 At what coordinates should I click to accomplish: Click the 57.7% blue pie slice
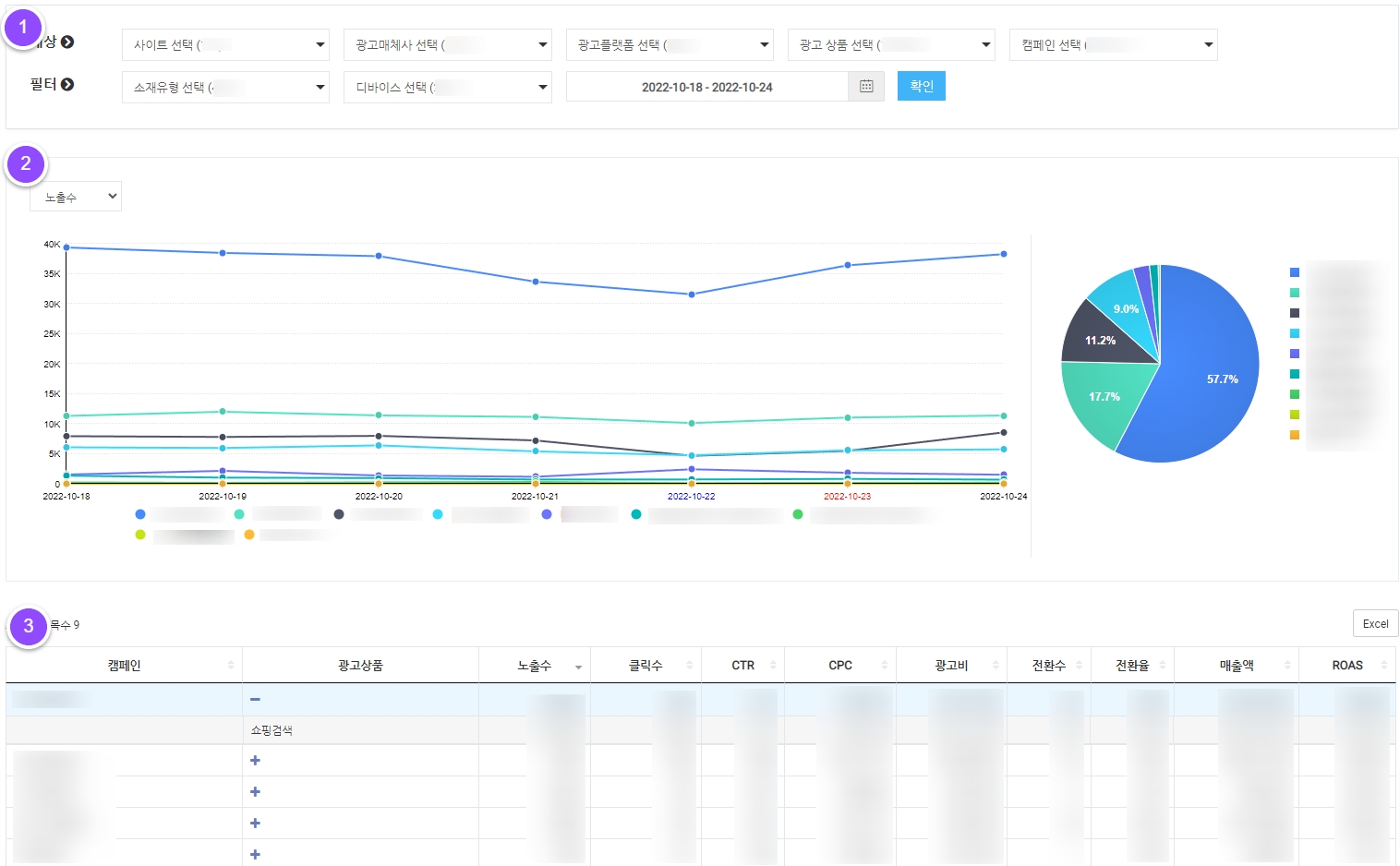[x=1210, y=388]
